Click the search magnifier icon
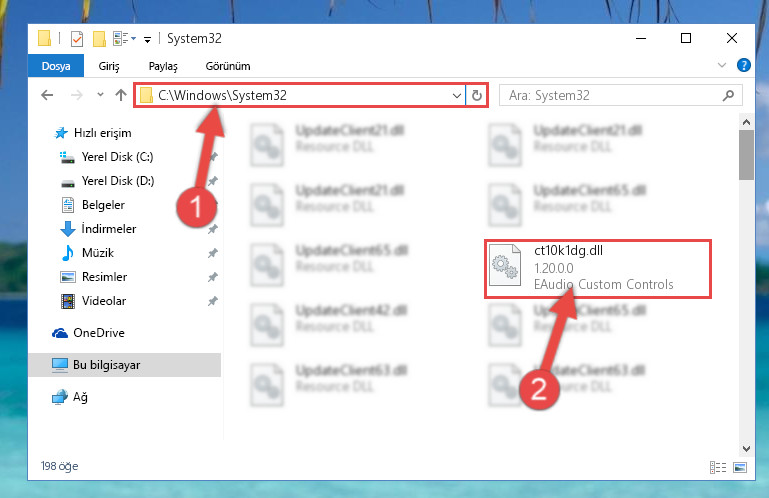The height and width of the screenshot is (498, 769). pos(728,95)
